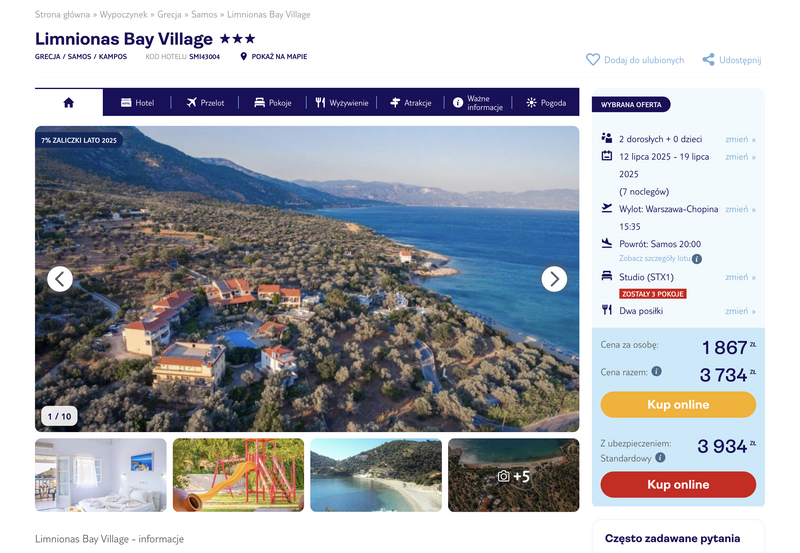
Task: Add hotel to favorites heart icon
Action: [593, 60]
